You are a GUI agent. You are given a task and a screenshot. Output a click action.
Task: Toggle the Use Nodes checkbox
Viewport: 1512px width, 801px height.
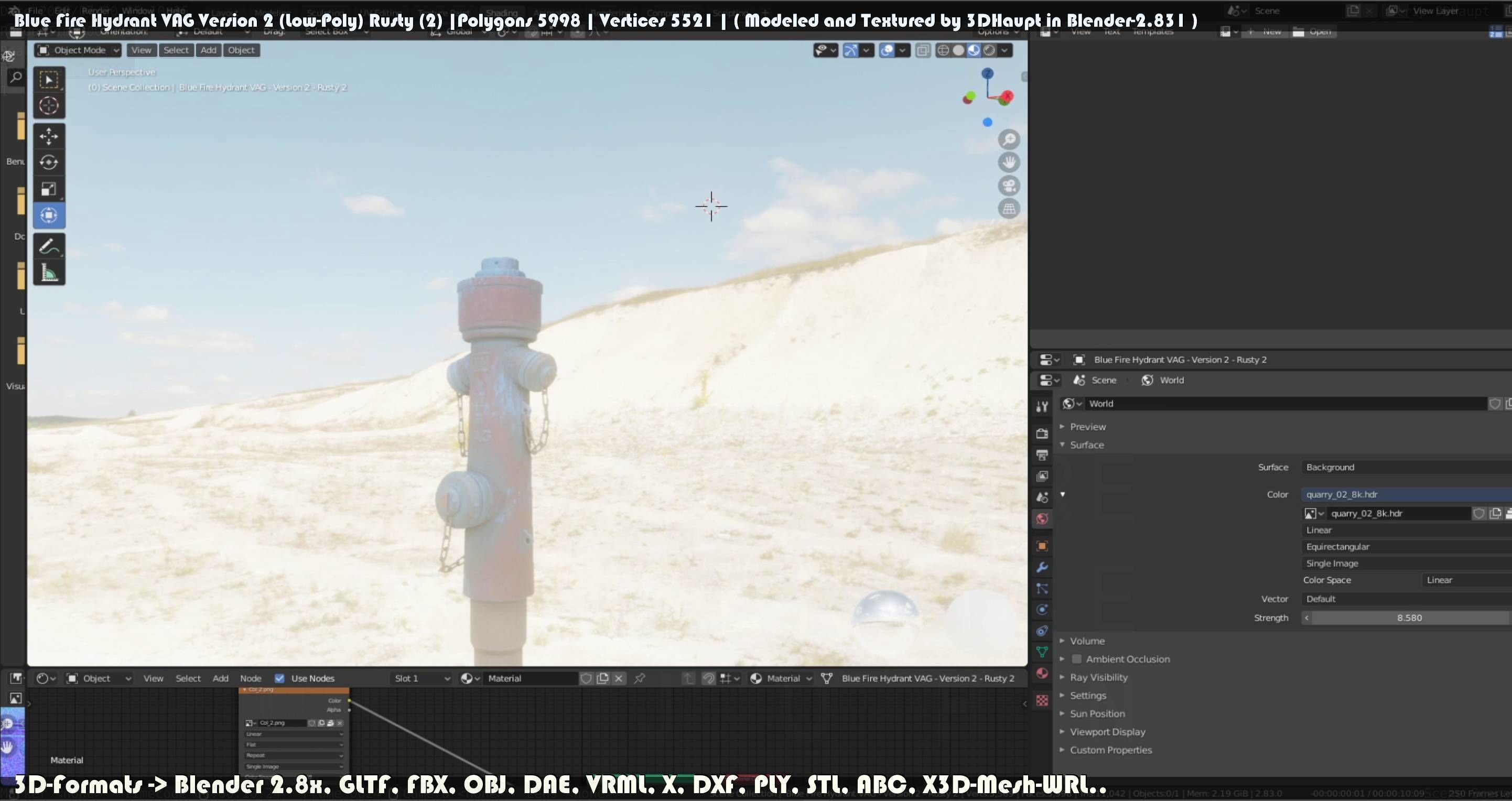click(279, 678)
